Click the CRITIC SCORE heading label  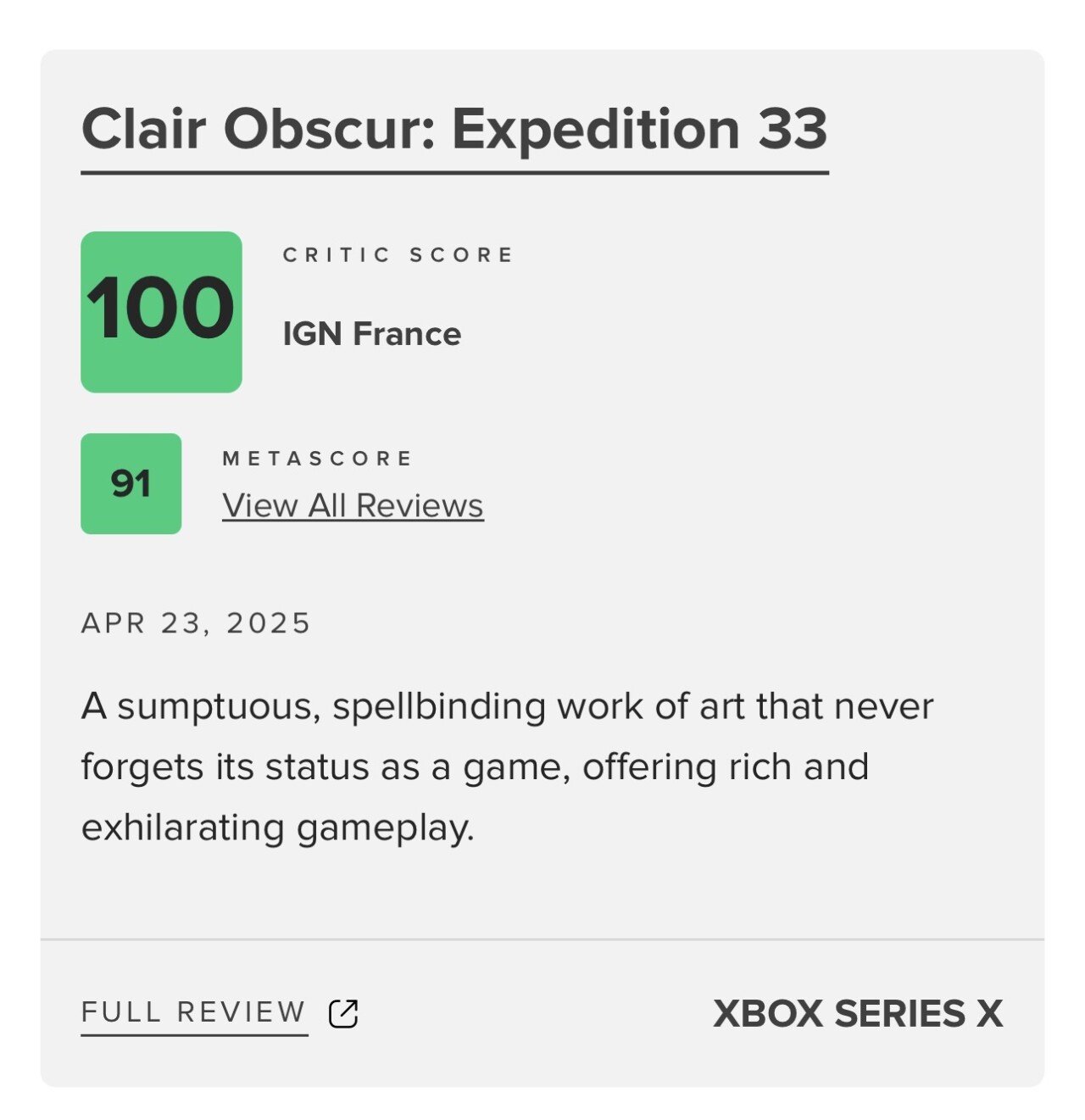click(x=398, y=255)
